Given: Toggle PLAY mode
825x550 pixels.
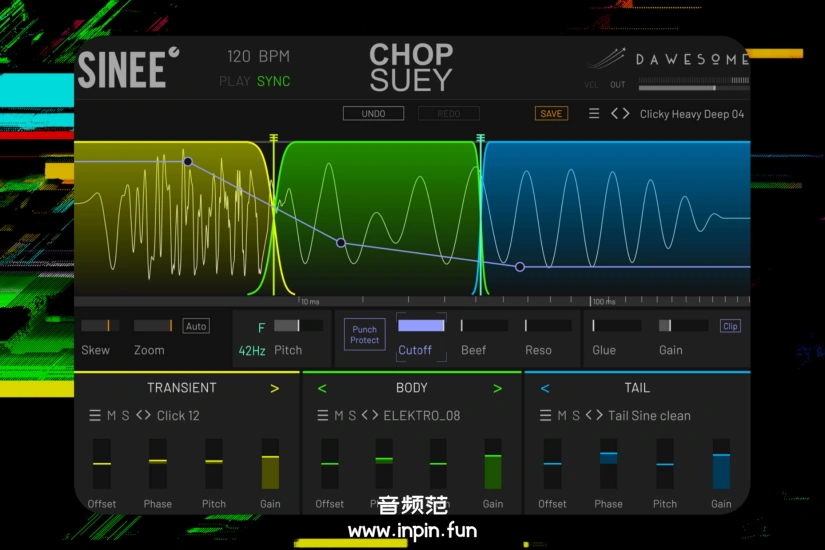Looking at the screenshot, I should pos(235,81).
